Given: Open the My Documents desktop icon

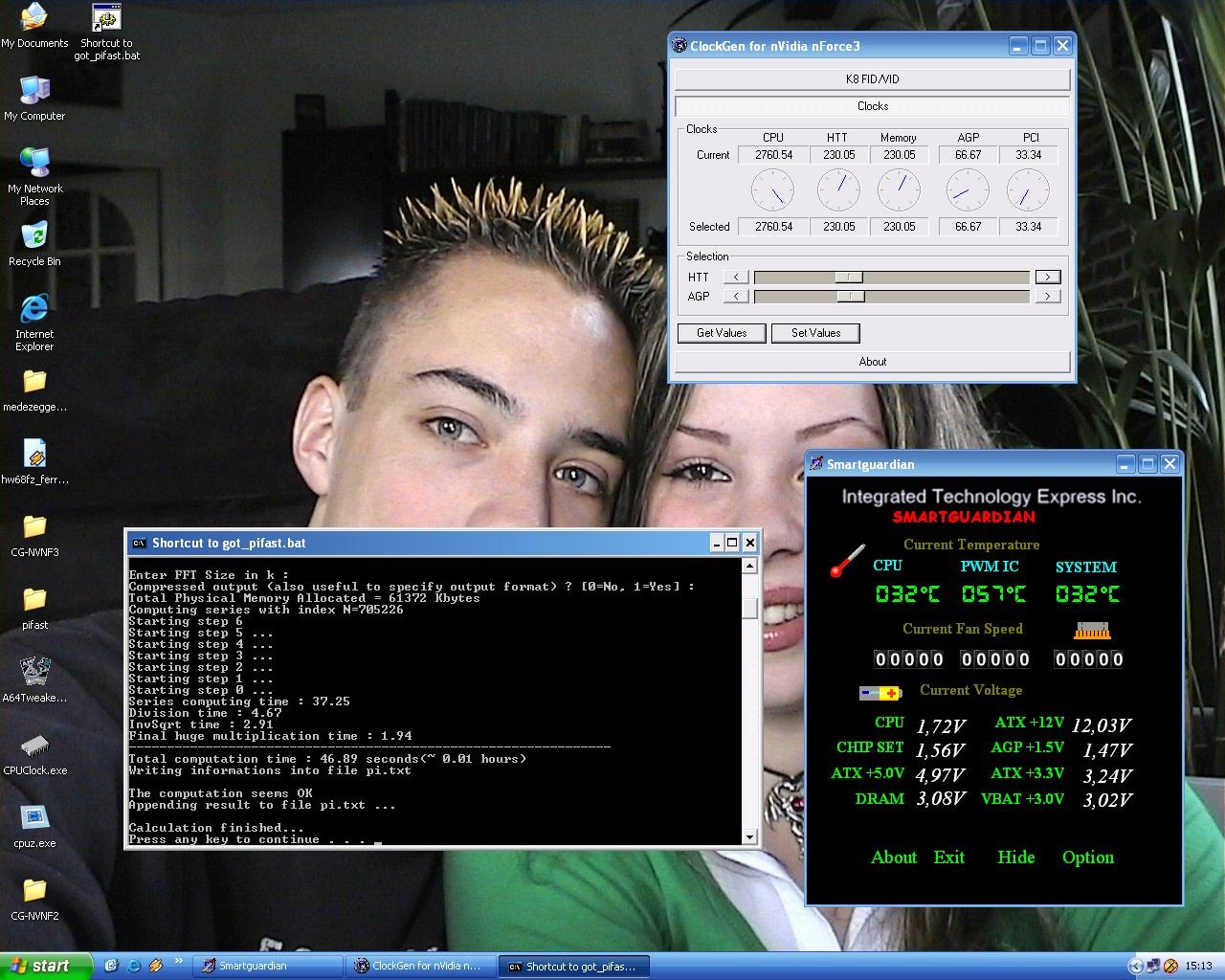Looking at the screenshot, I should [34, 26].
